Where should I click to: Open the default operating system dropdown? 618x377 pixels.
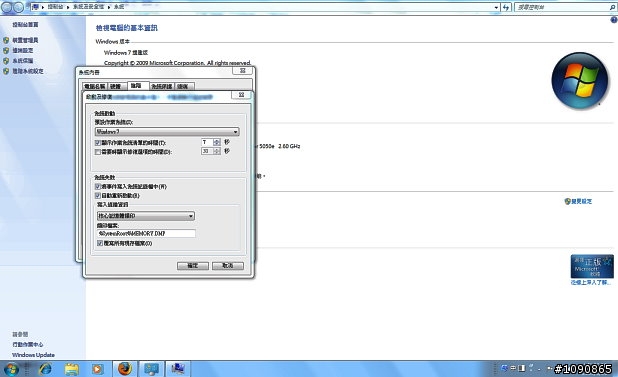(167, 132)
